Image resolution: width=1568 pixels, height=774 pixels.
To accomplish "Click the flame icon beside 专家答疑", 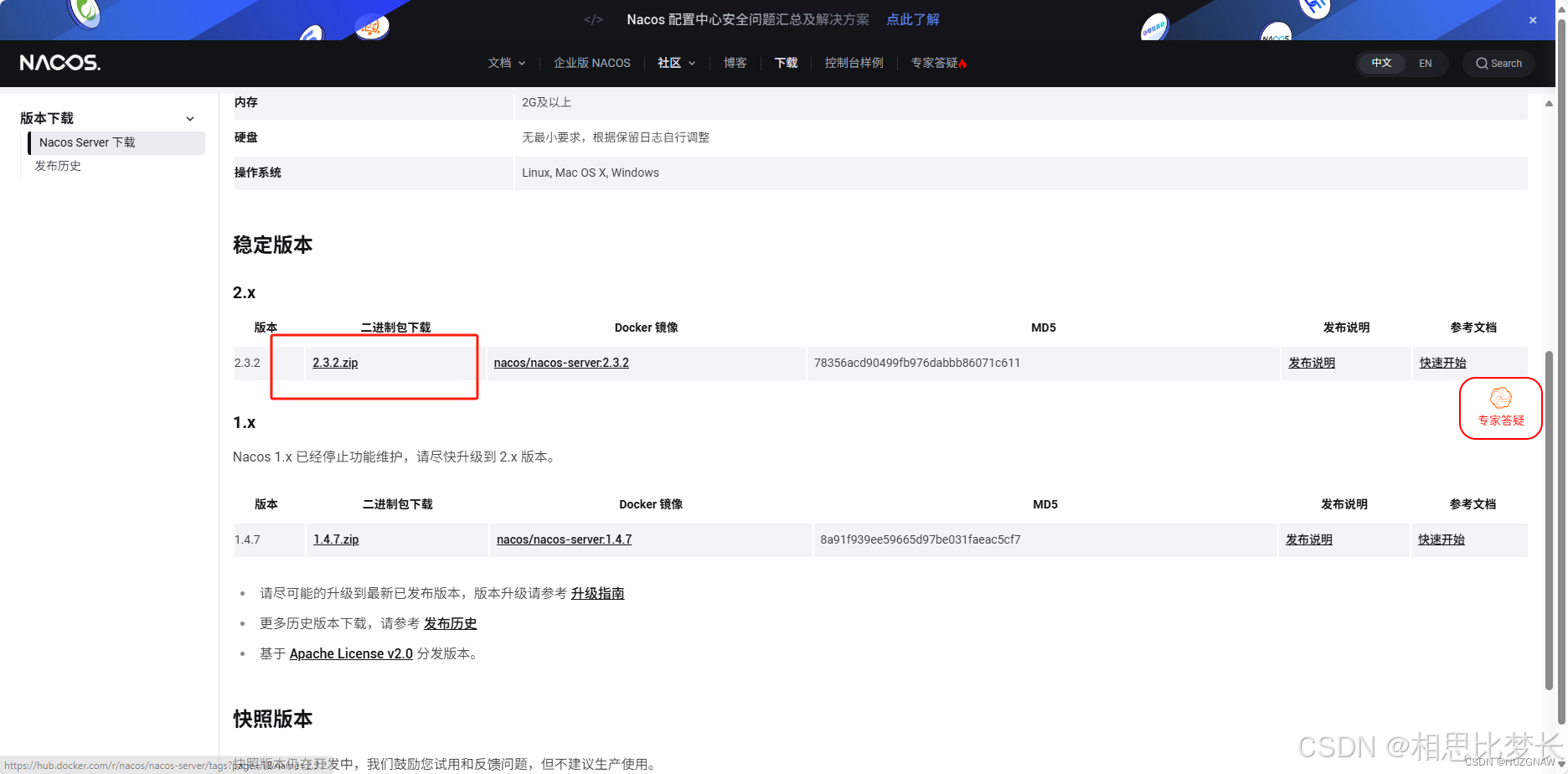I will click(x=962, y=64).
